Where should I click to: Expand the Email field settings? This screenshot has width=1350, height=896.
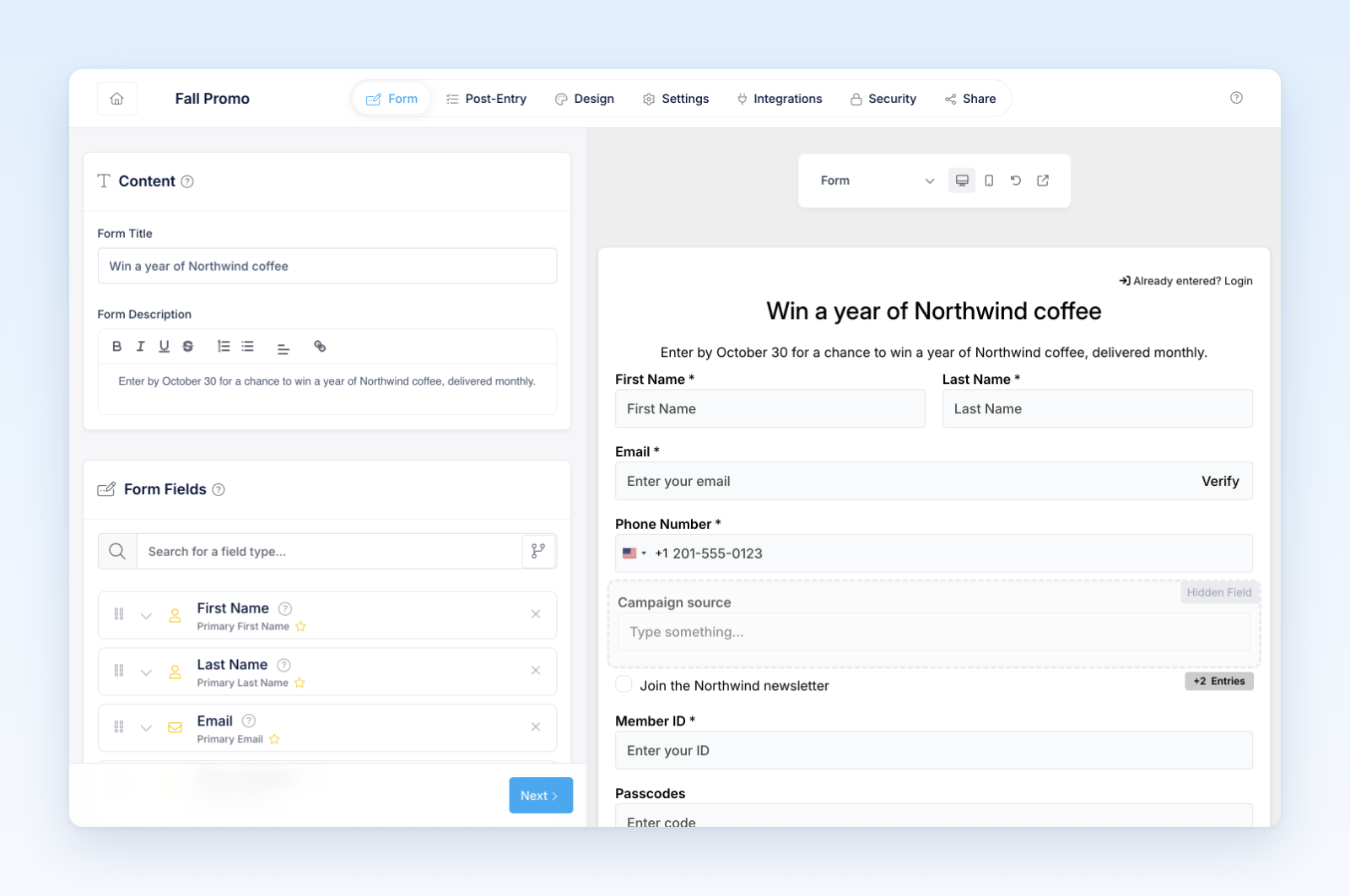coord(146,728)
